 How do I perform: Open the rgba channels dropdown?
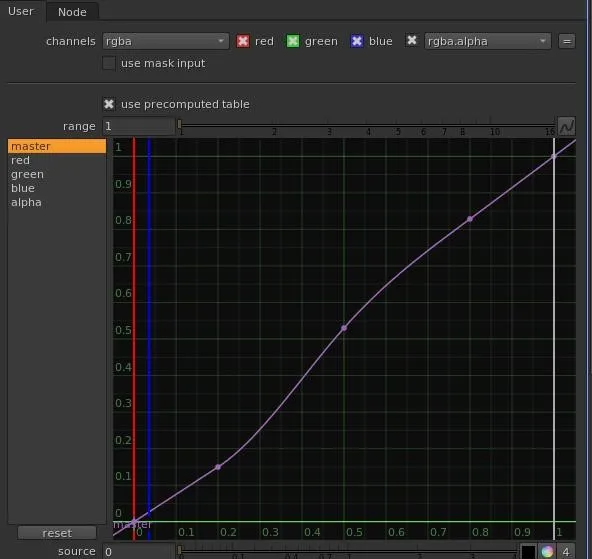point(165,41)
